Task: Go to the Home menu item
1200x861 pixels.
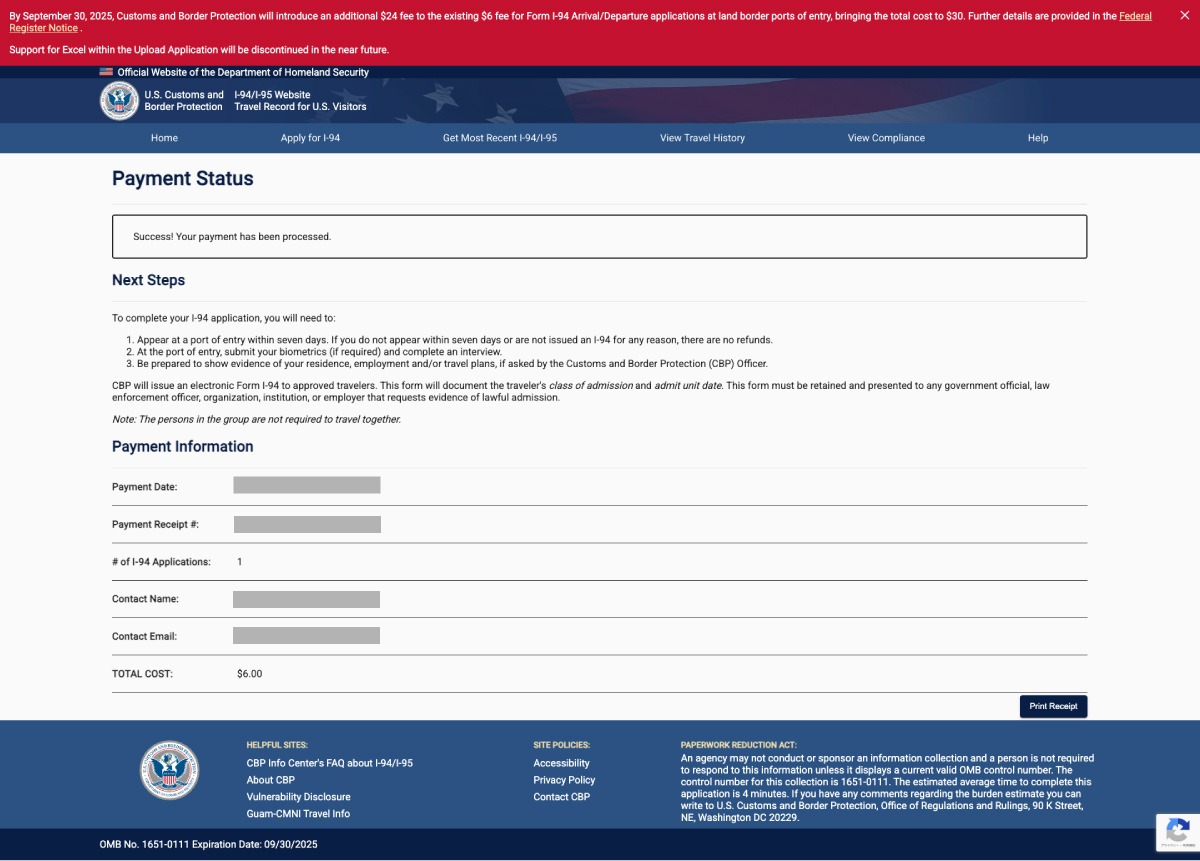Action: 164,138
